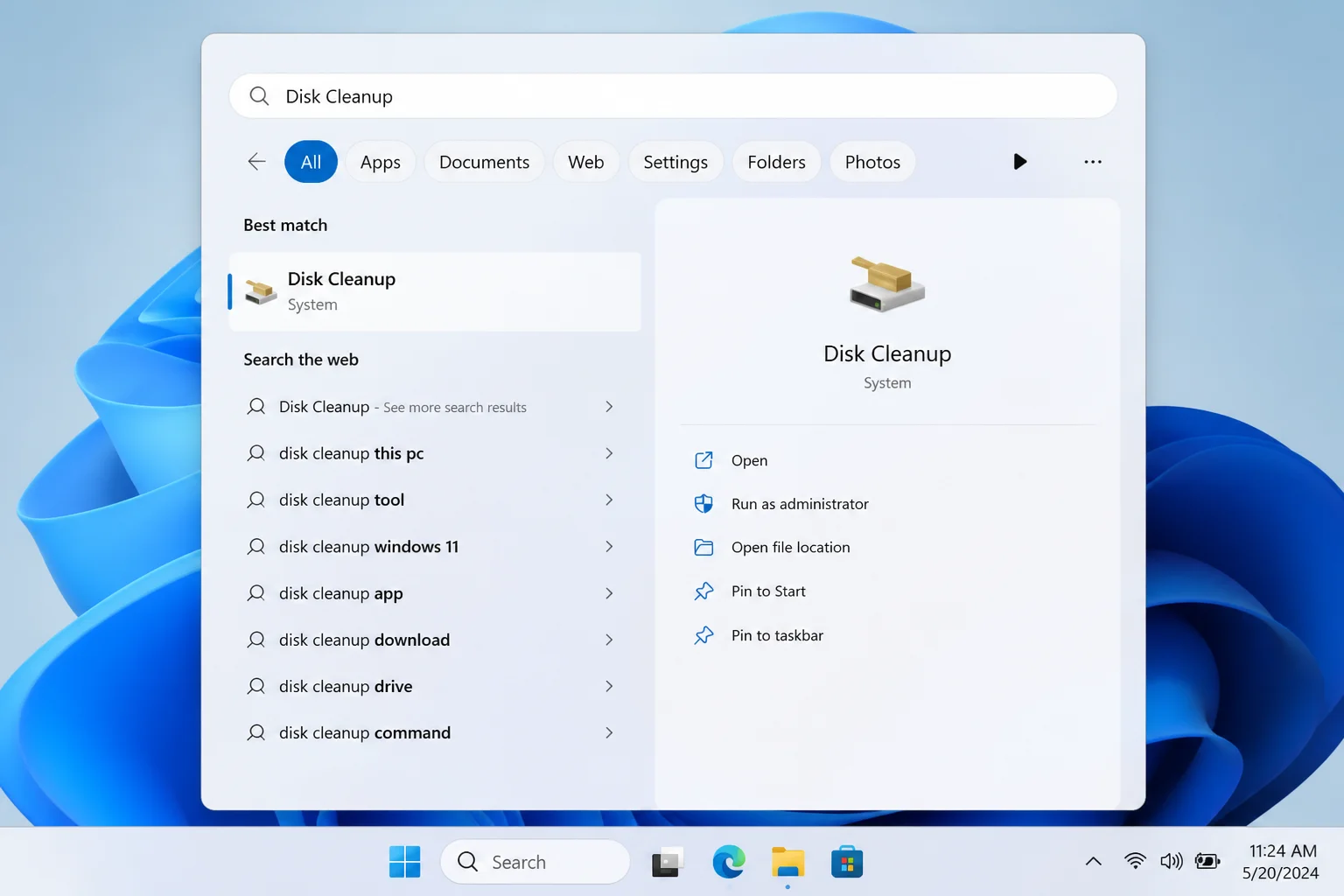Open the three-dot more options menu
This screenshot has width=1344, height=896.
click(1093, 162)
